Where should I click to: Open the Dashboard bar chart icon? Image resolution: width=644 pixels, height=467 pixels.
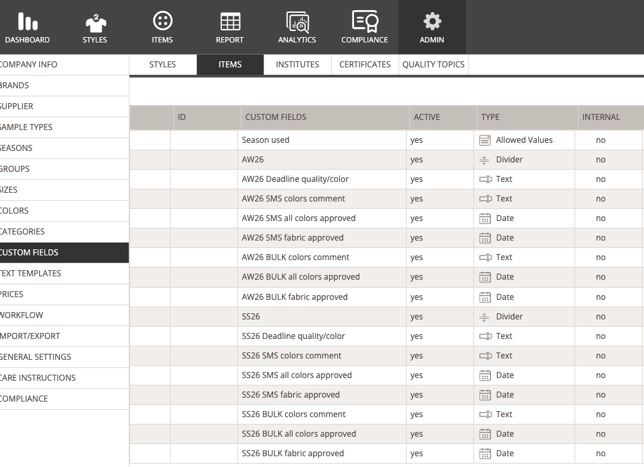coord(27,21)
